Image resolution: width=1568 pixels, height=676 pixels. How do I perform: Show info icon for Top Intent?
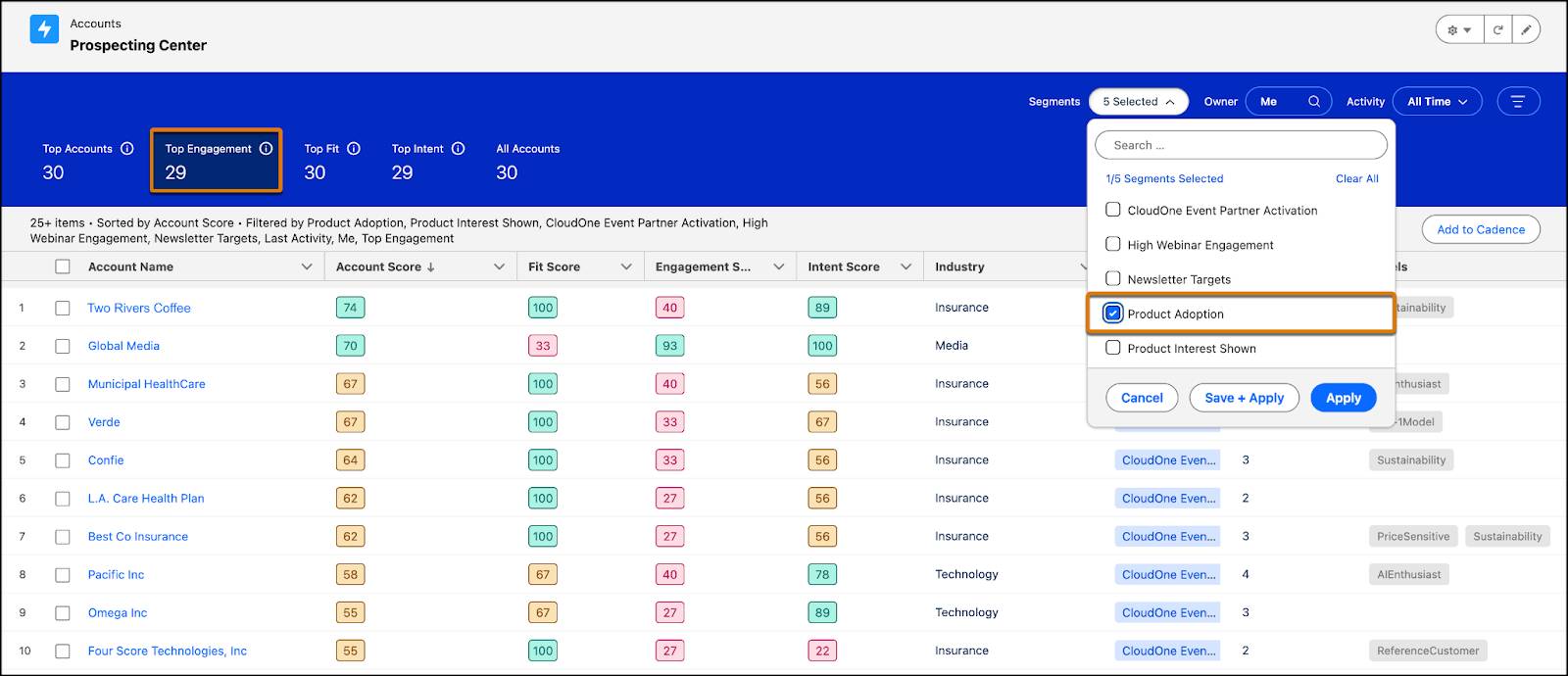[x=458, y=149]
